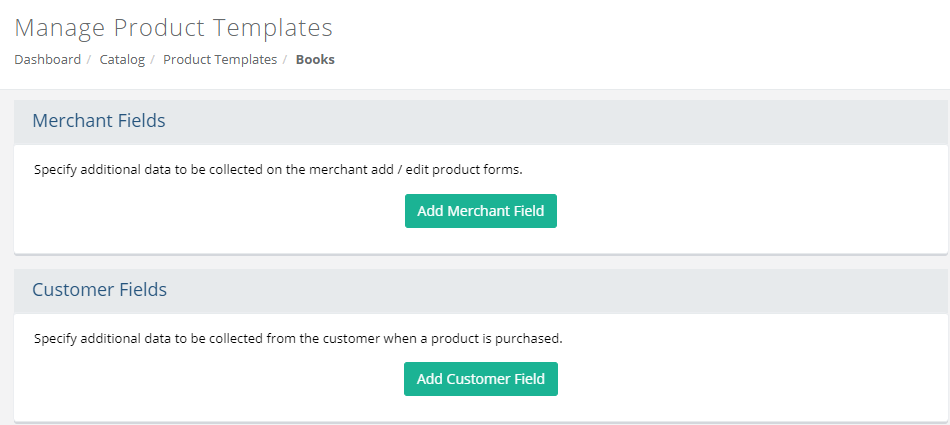
Task: Click the Customer Fields panel heading
Action: coord(99,290)
